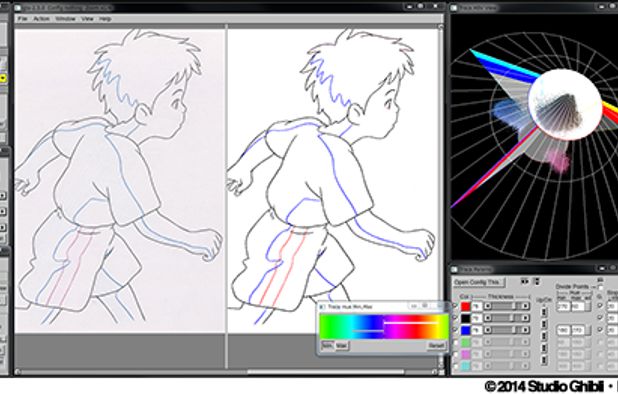Image resolution: width=618 pixels, height=394 pixels.
Task: Click right arrow of red thickness slider
Action: coord(525,306)
